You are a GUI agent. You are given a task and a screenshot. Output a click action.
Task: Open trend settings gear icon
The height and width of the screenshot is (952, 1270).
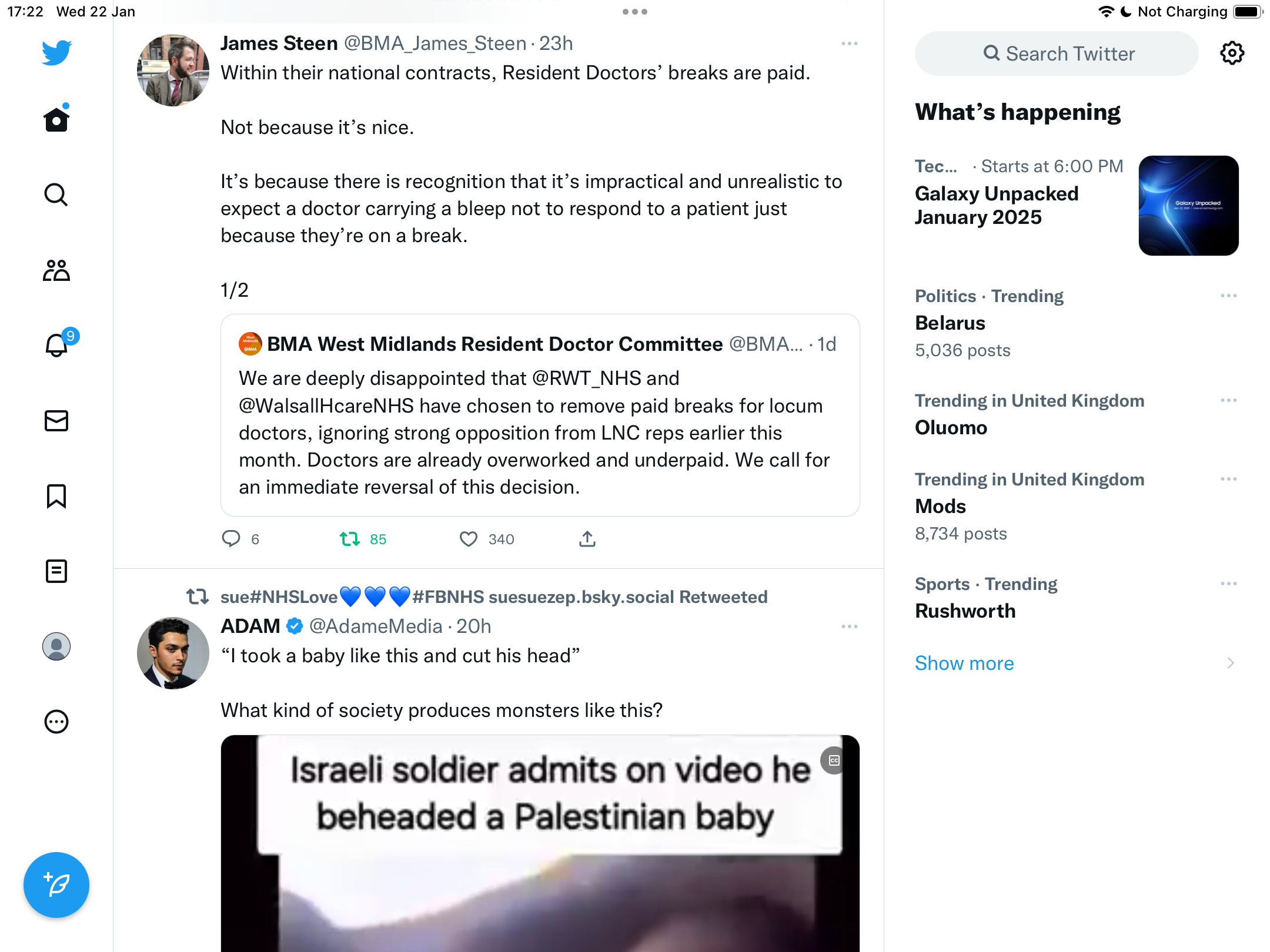(x=1232, y=53)
